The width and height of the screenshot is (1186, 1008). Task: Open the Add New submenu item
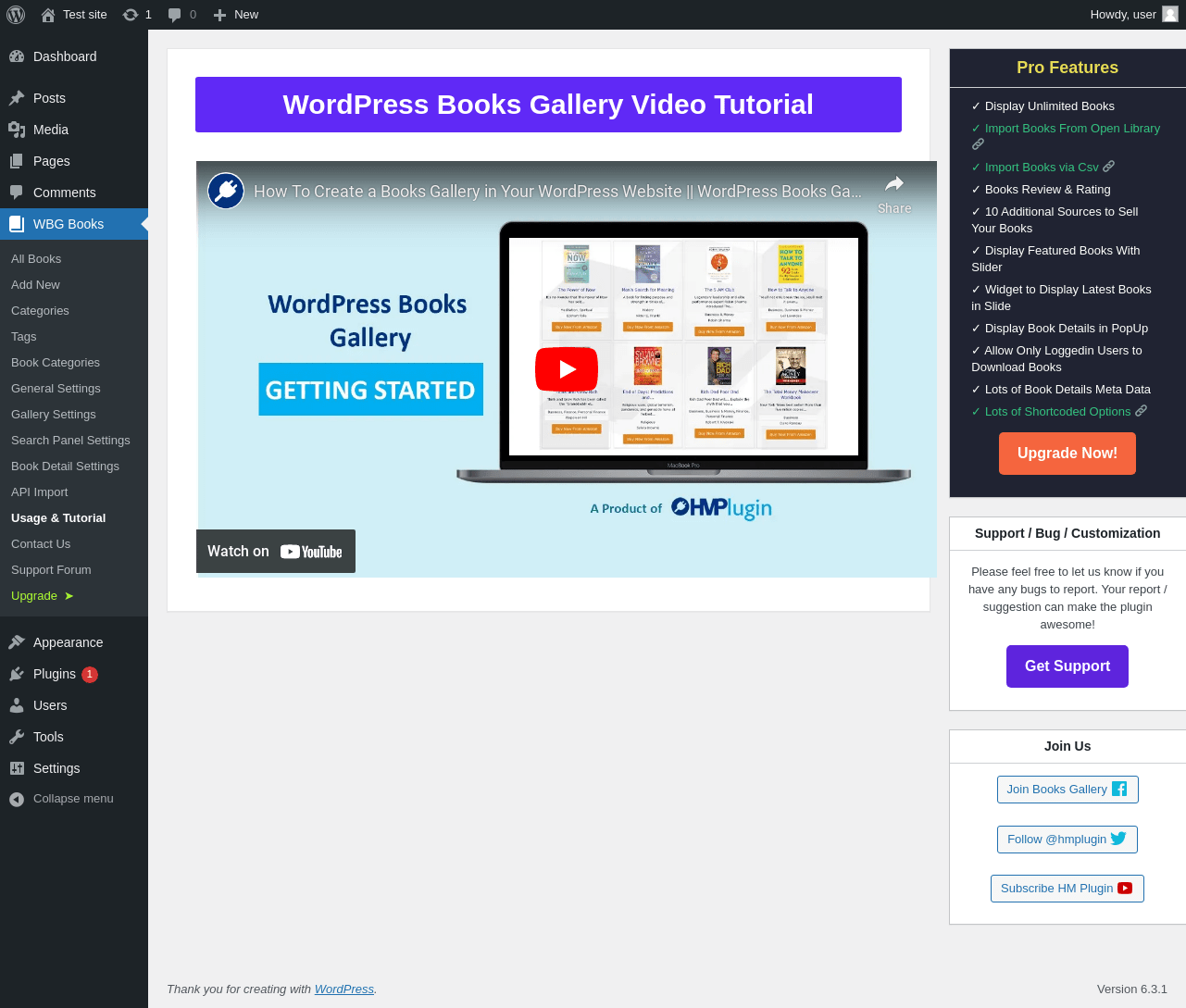74,285
